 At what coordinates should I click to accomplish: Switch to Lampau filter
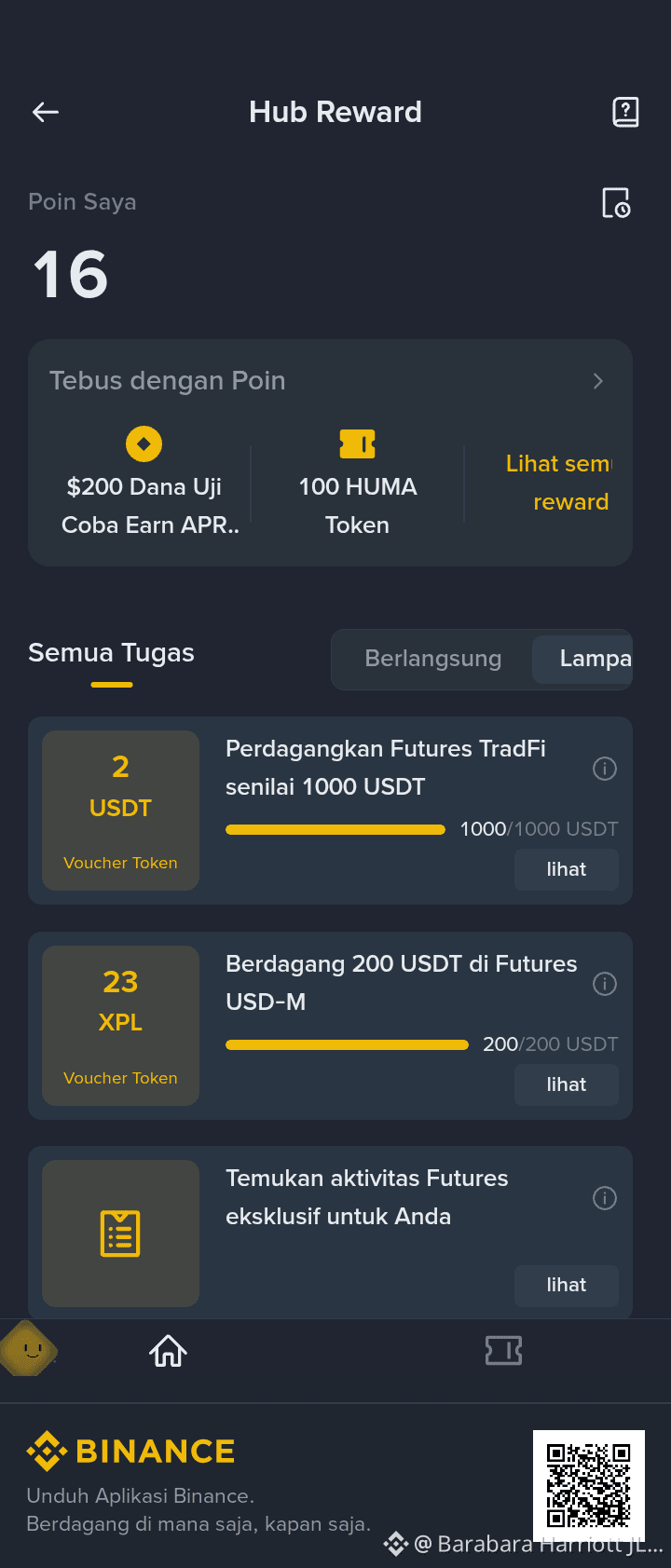583,659
